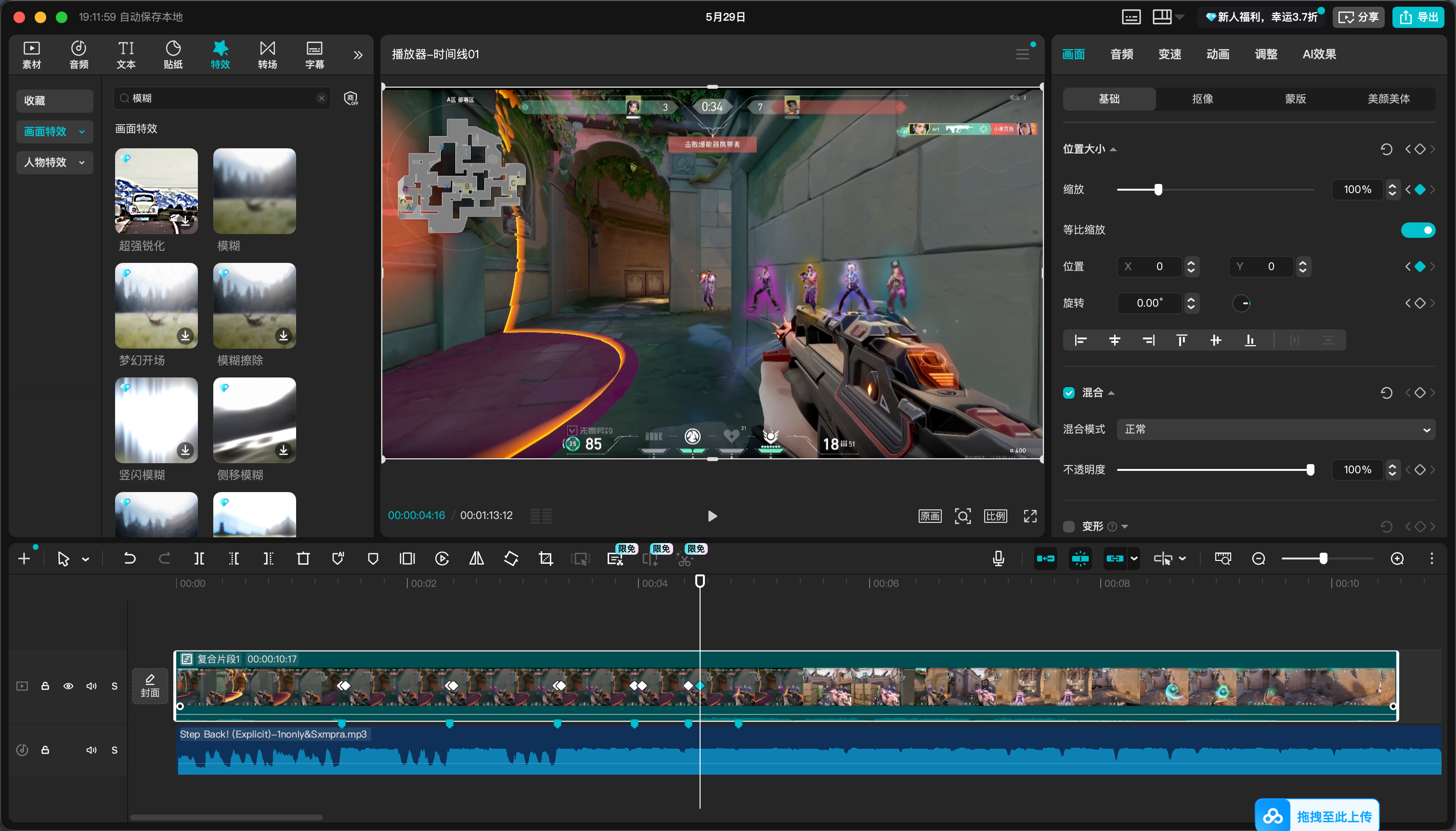Lock the video track
This screenshot has width=1456, height=831.
[45, 686]
